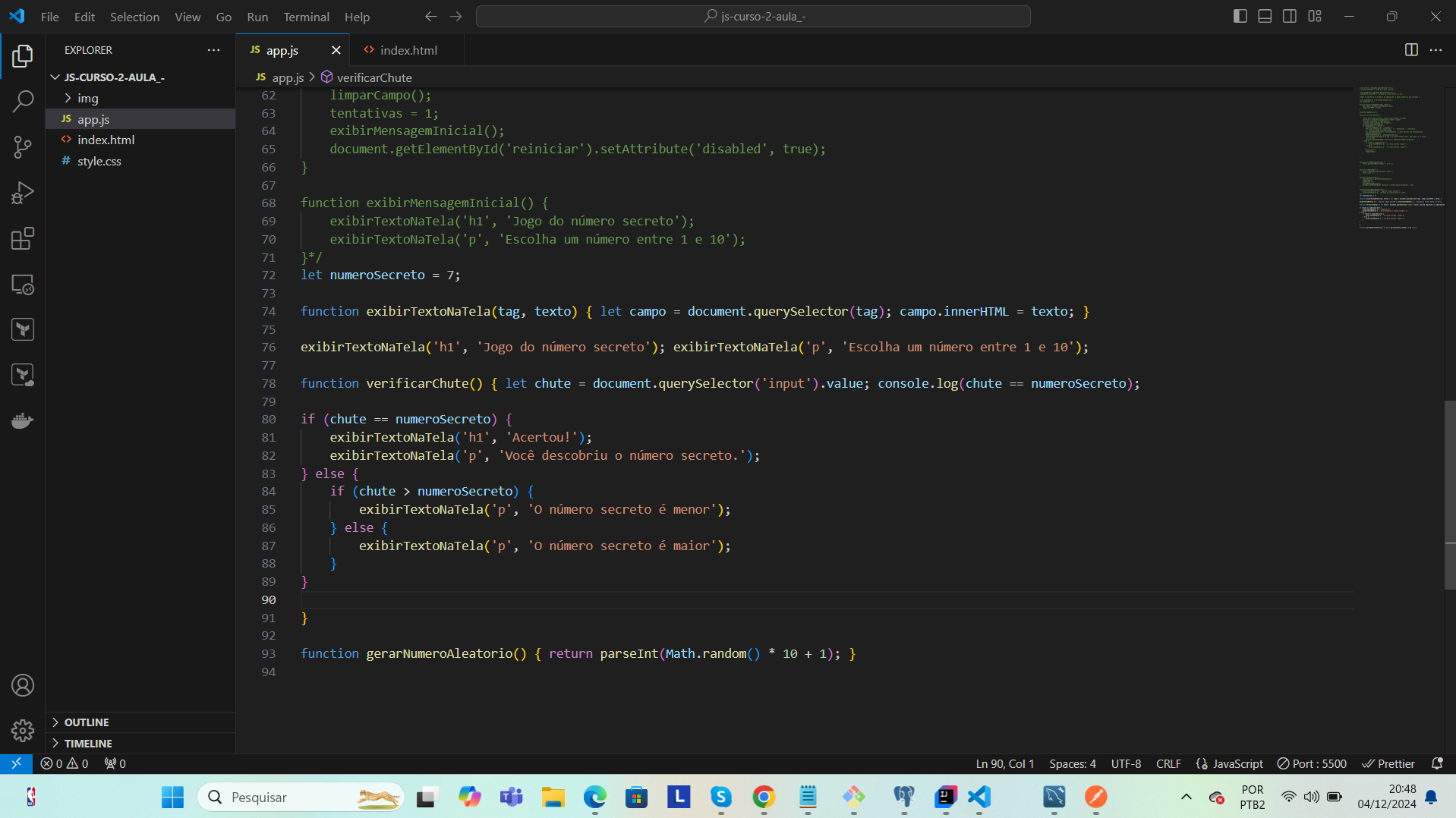
Task: Open Microsoft Teams from taskbar
Action: (x=511, y=797)
